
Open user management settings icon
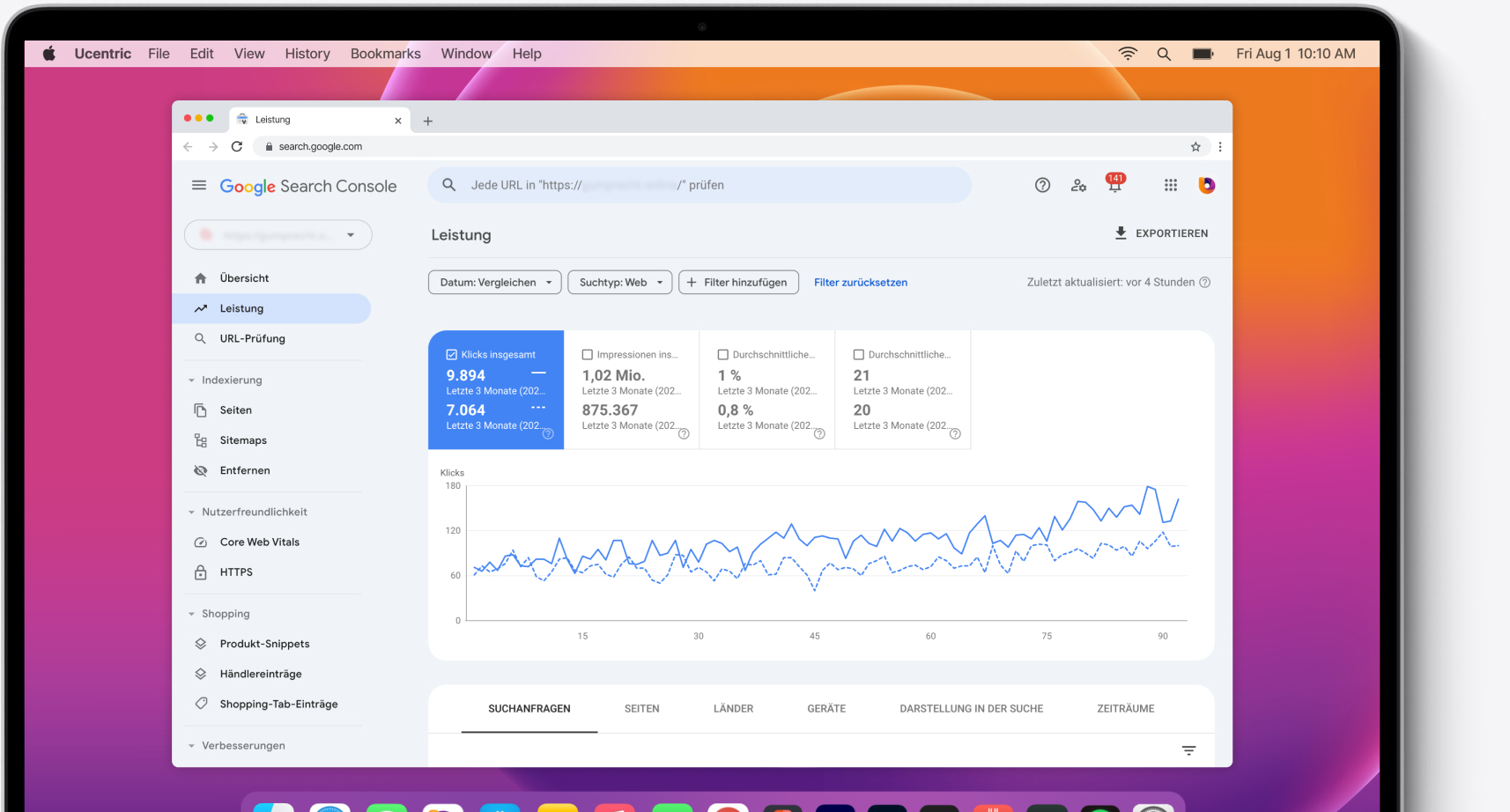[x=1078, y=185]
